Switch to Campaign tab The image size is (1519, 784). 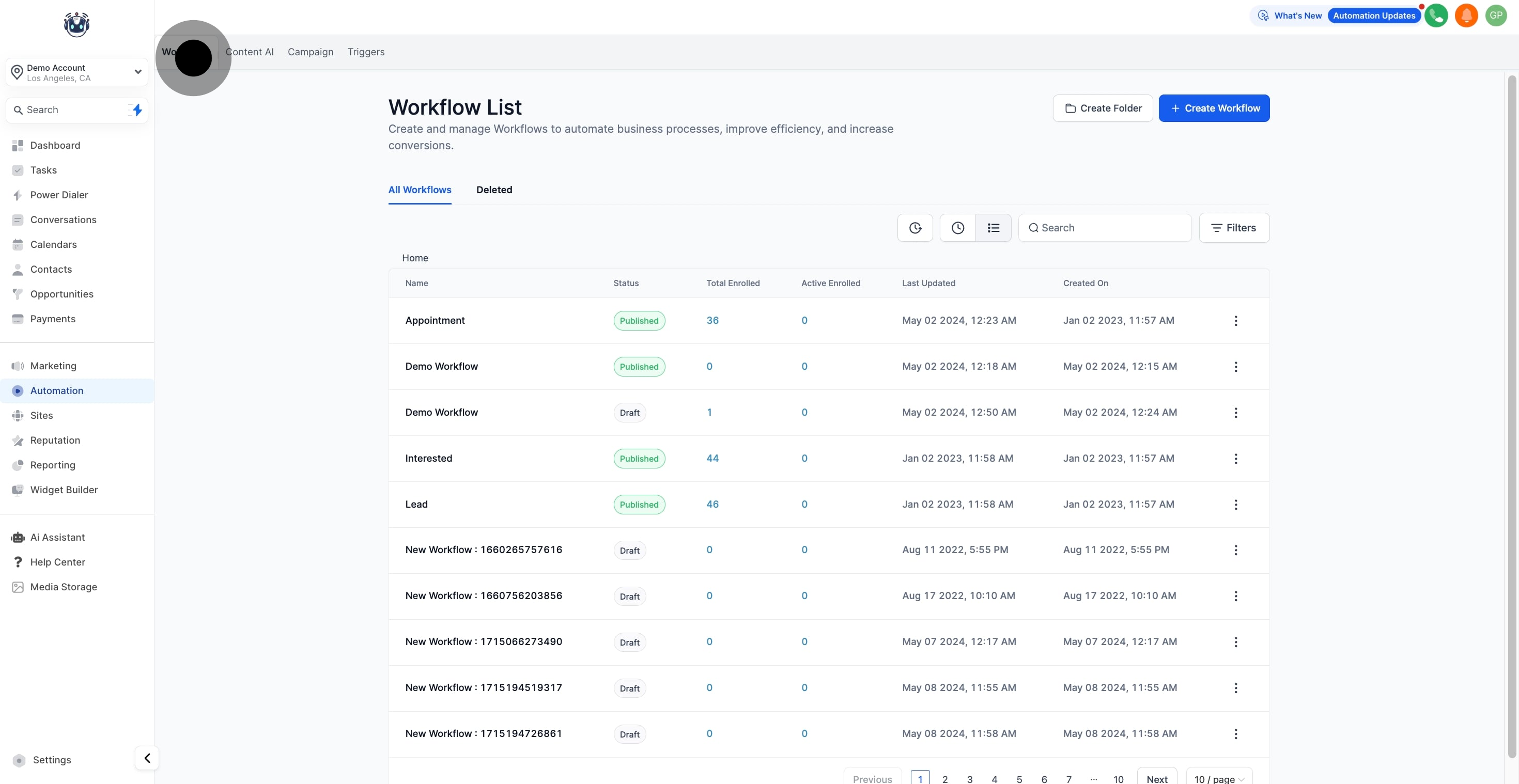(x=310, y=52)
